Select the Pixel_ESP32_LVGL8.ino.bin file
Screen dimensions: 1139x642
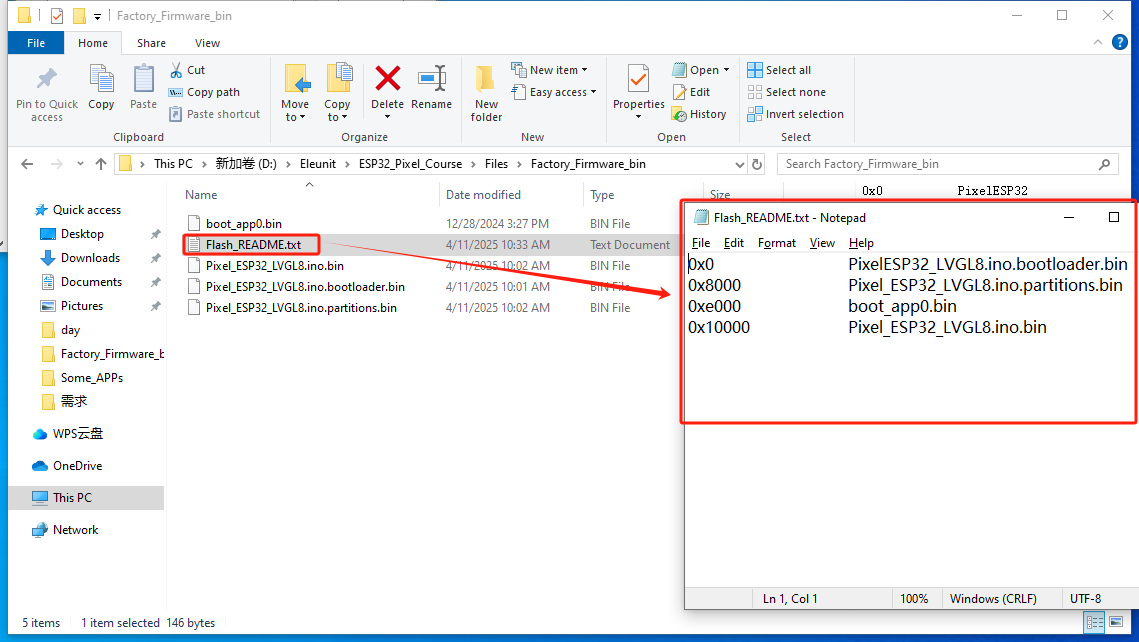pos(275,266)
